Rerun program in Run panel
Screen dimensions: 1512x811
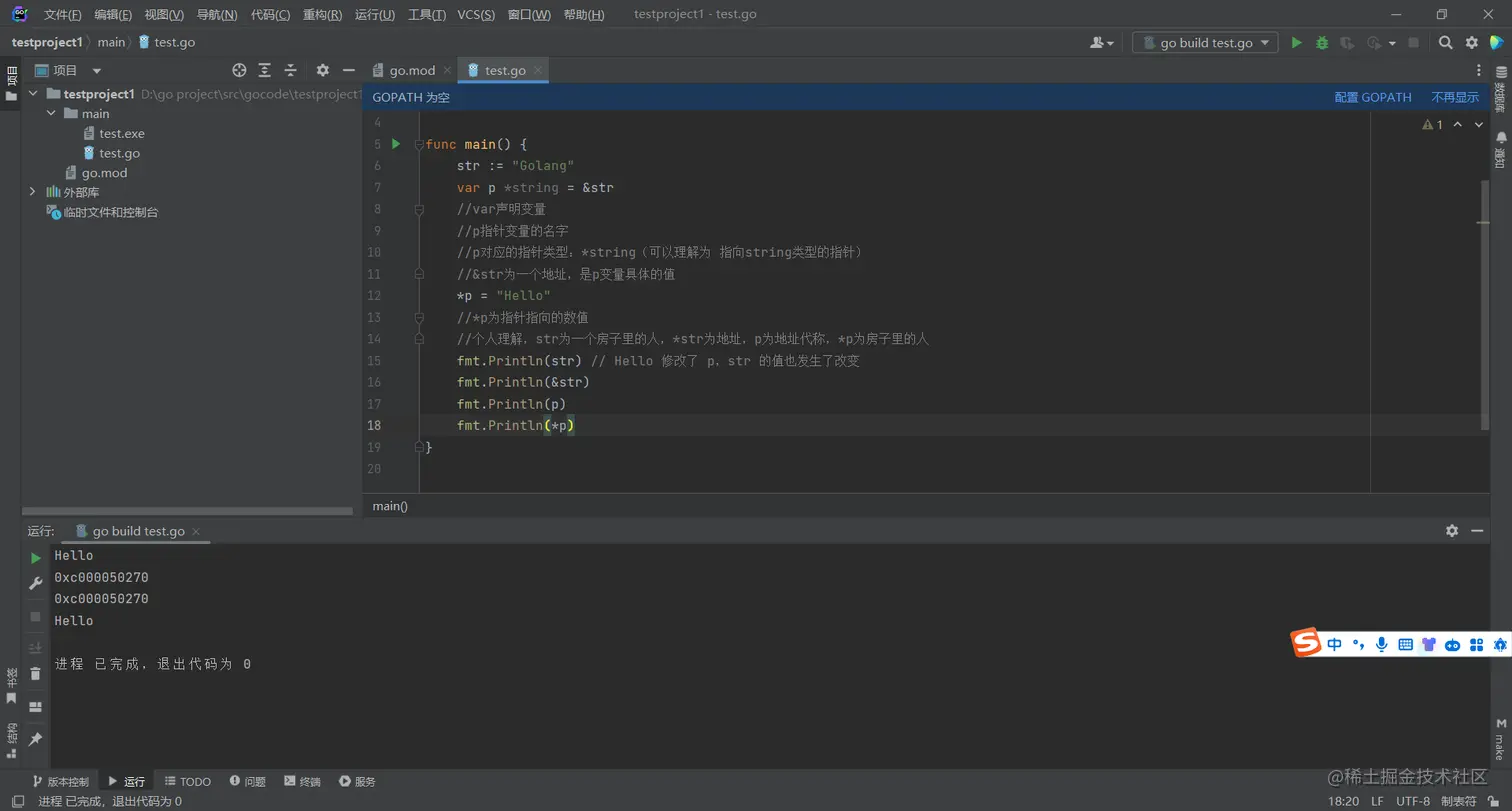[x=35, y=558]
